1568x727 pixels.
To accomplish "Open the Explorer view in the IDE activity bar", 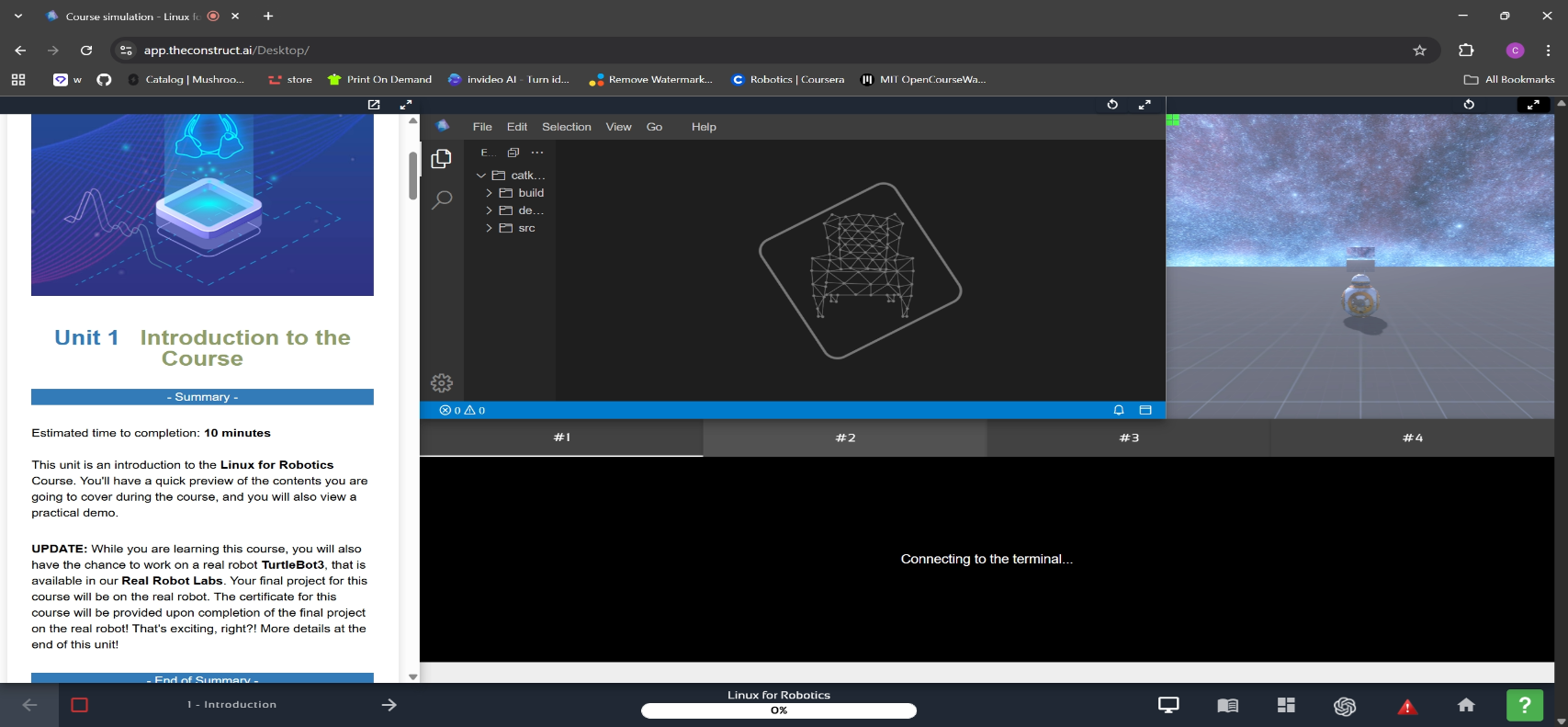I will (442, 158).
